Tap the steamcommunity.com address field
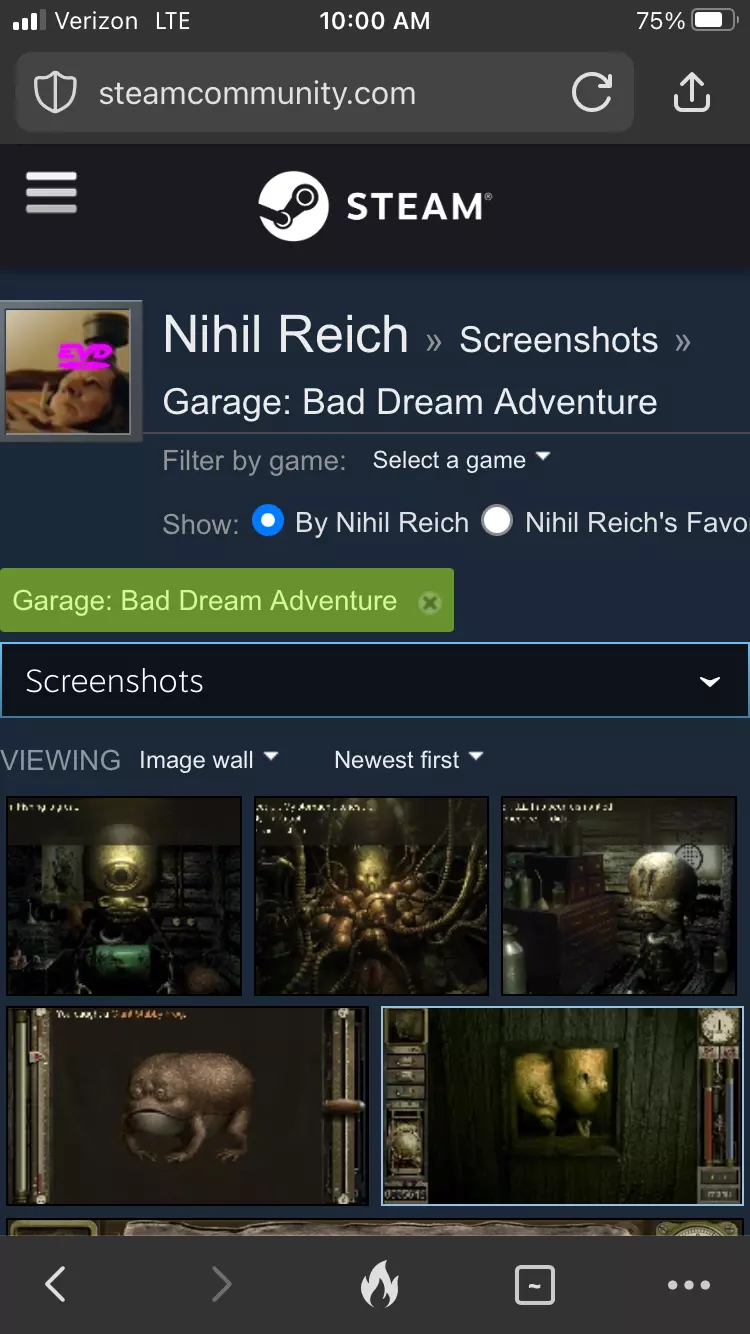Viewport: 750px width, 1334px height. [325, 93]
